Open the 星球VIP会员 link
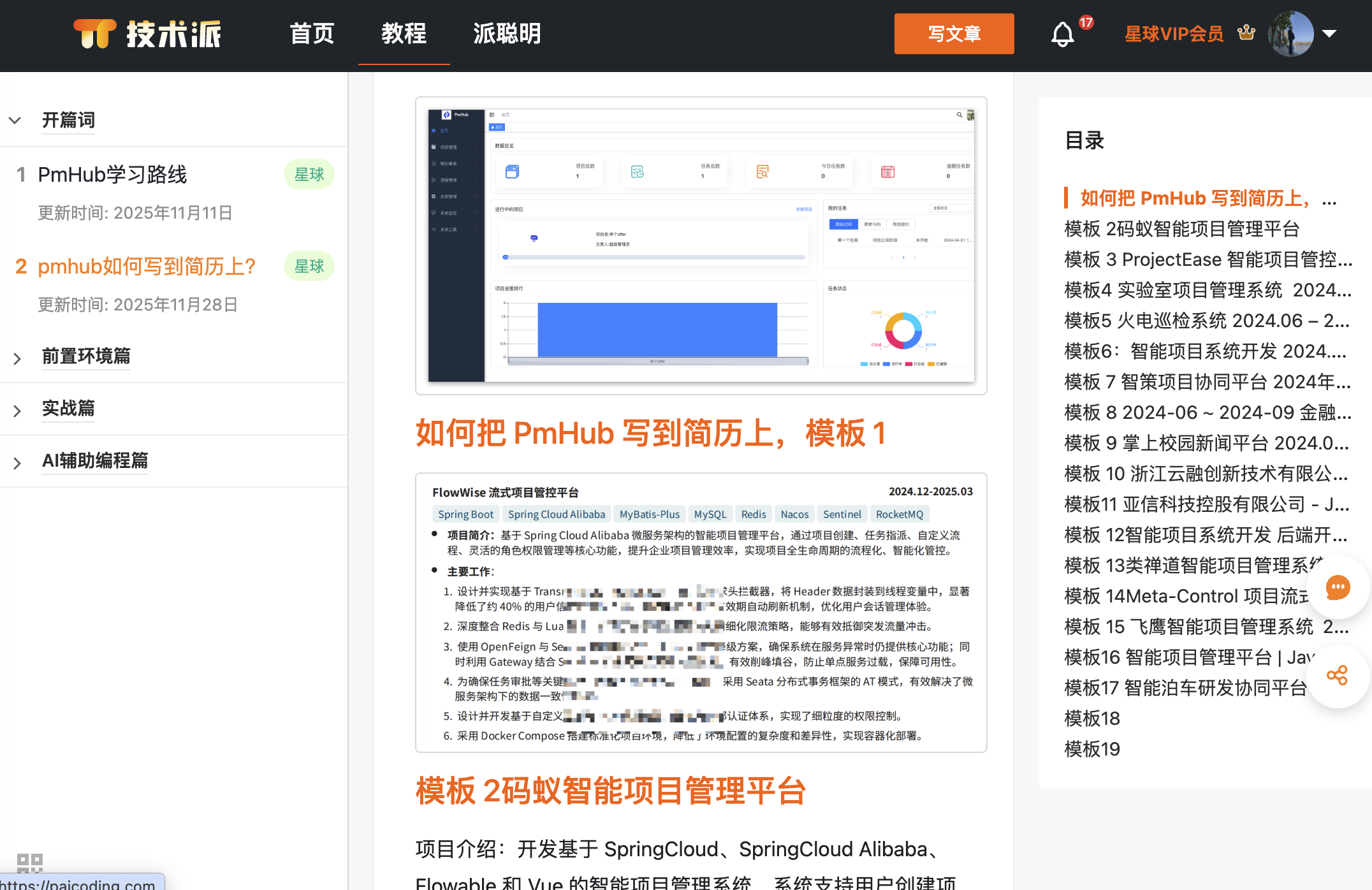Screen dimensions: 1372x890 (x=1174, y=34)
